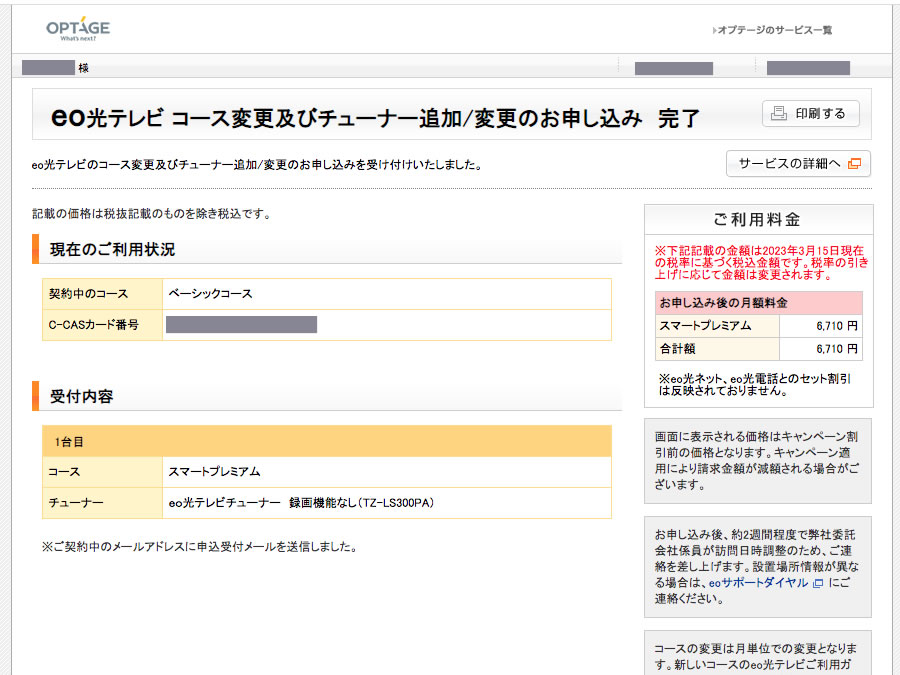The width and height of the screenshot is (900, 675).
Task: Click application accepted confirmation sentence
Action: coord(257,165)
